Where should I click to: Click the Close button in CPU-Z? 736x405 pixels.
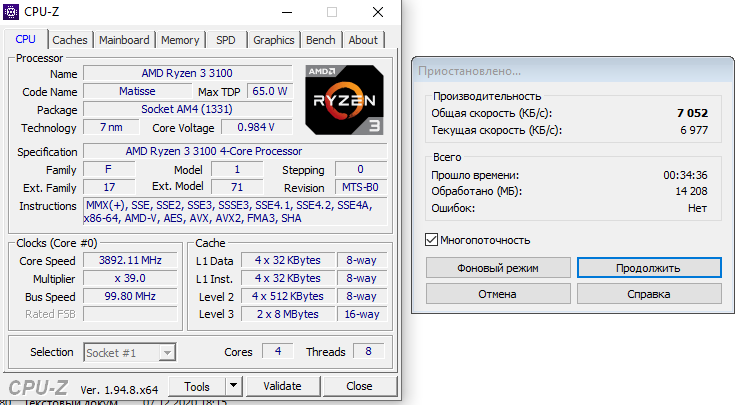pos(359,386)
